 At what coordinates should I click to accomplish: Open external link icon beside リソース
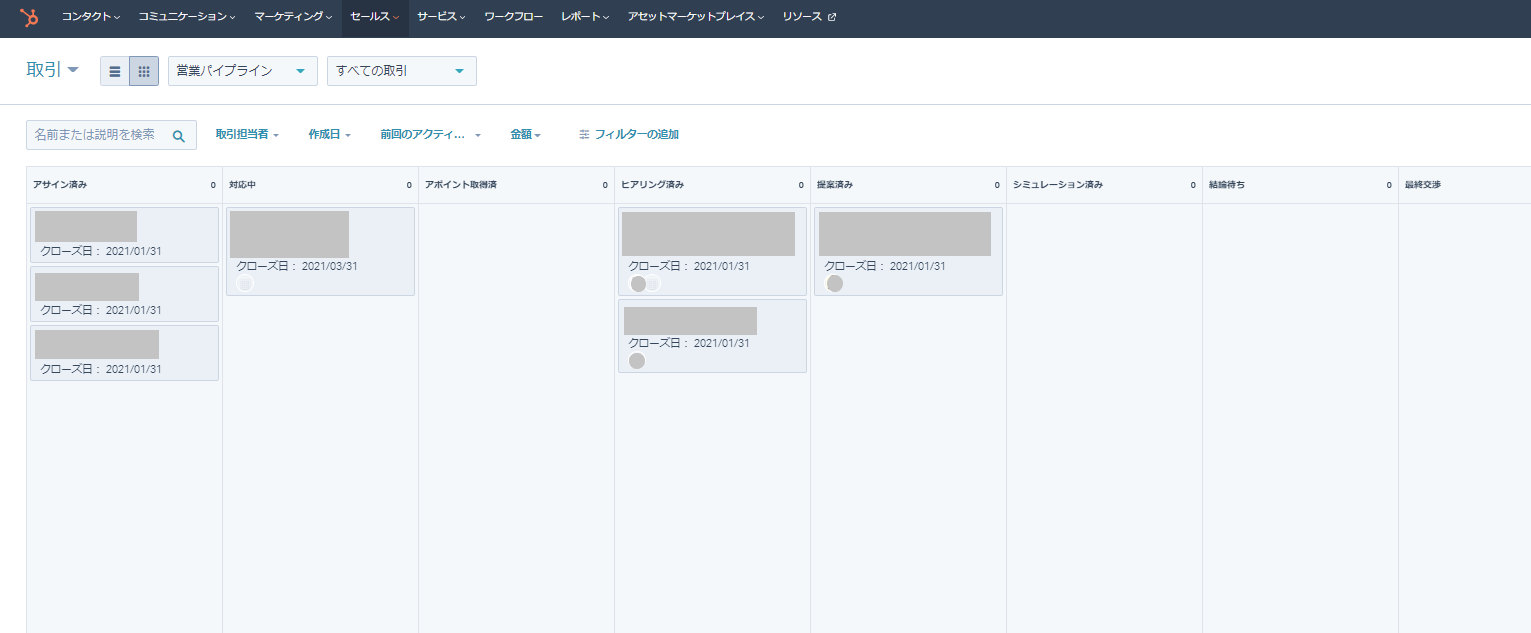coord(832,17)
